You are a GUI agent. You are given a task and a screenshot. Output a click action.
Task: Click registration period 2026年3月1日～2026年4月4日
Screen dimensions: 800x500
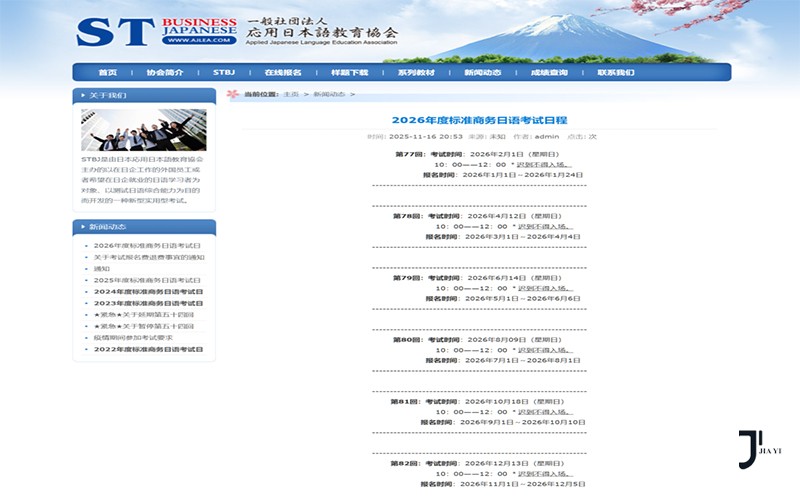(x=522, y=237)
